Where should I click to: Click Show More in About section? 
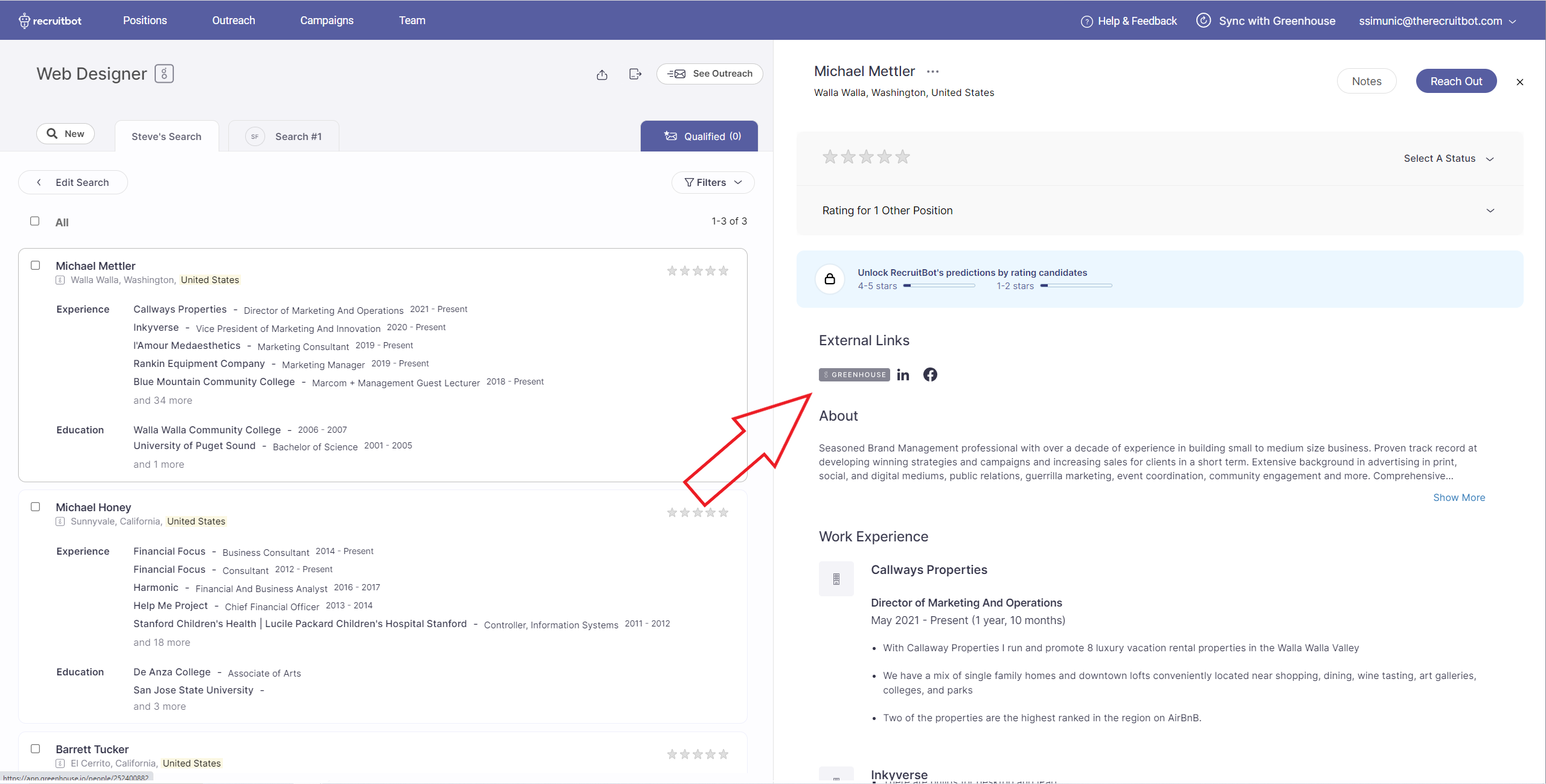tap(1458, 497)
